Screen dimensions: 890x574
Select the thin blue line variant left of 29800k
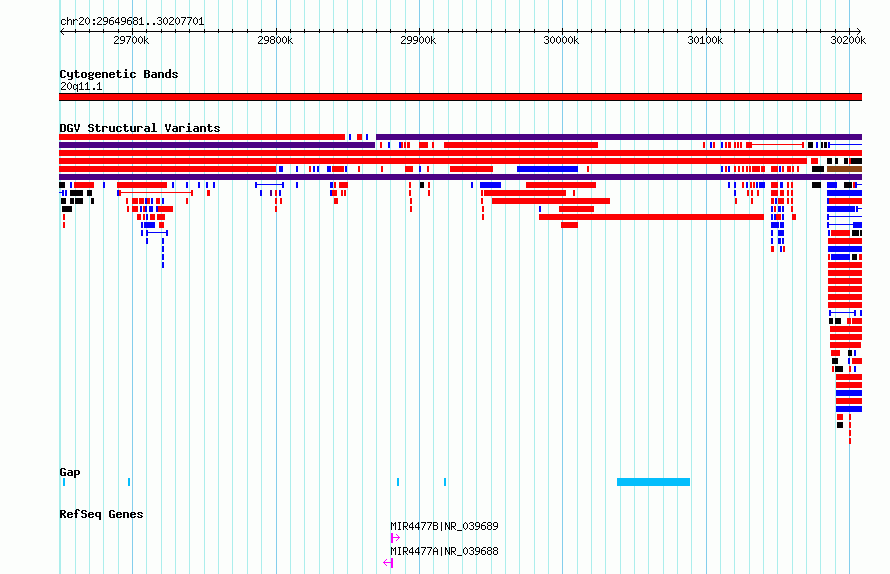tap(270, 185)
